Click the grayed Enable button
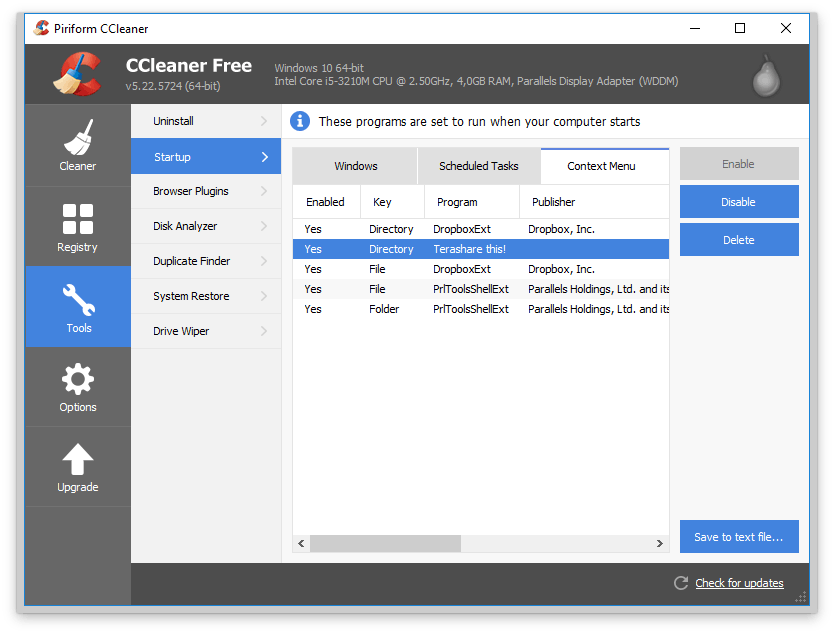 click(x=739, y=164)
